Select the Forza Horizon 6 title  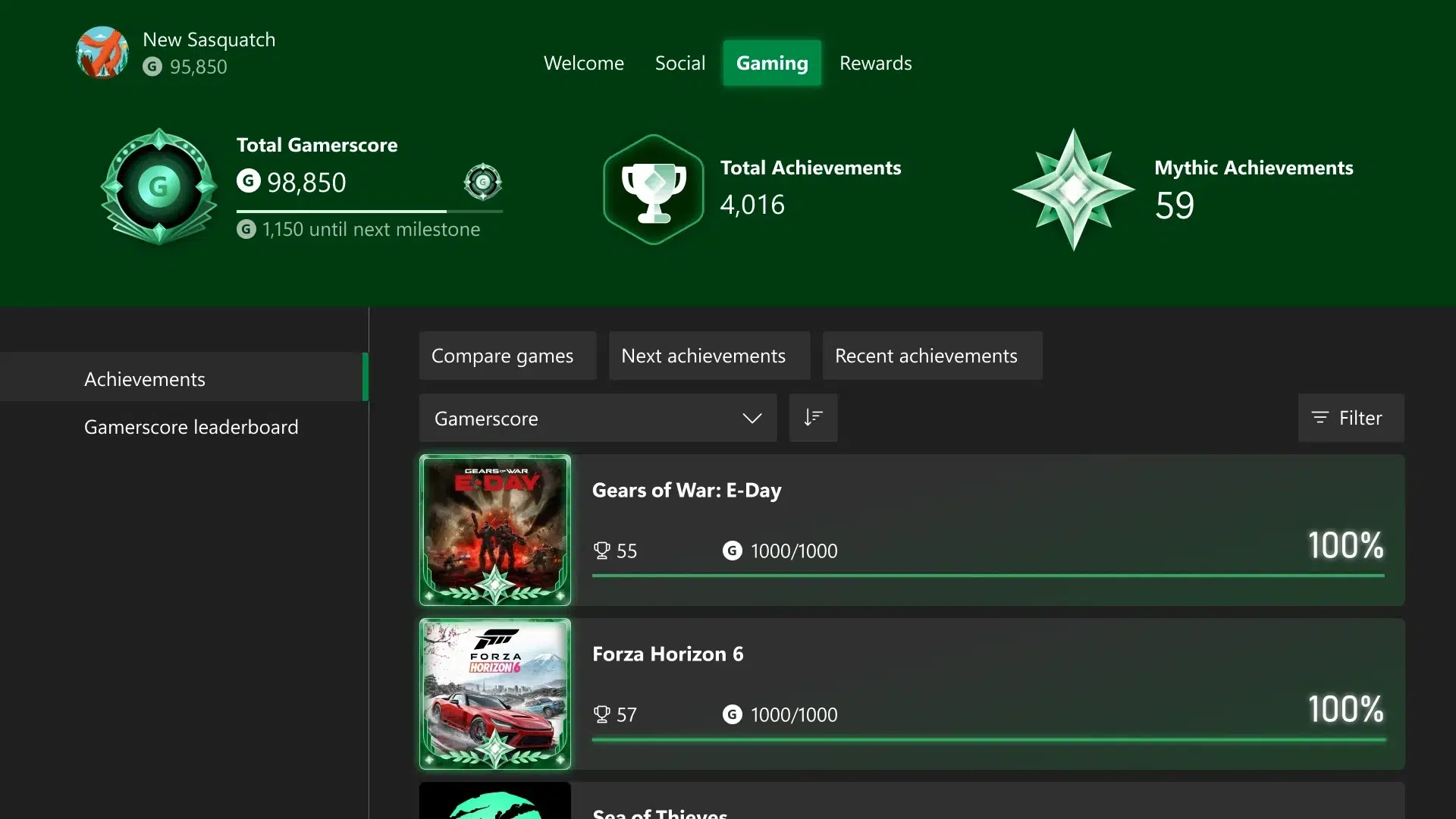[x=668, y=654]
